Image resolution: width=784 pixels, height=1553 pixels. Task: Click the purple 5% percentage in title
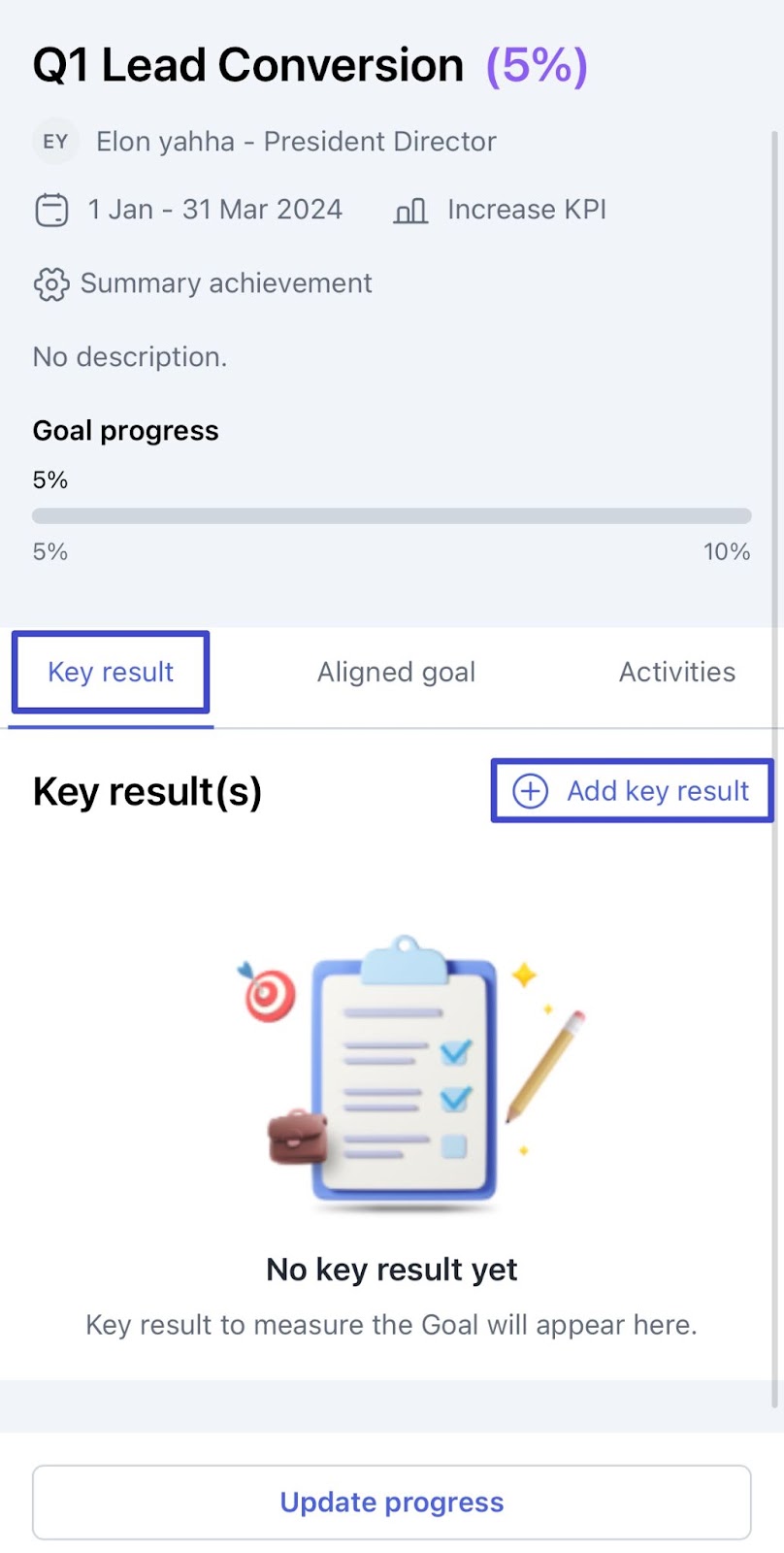point(537,66)
